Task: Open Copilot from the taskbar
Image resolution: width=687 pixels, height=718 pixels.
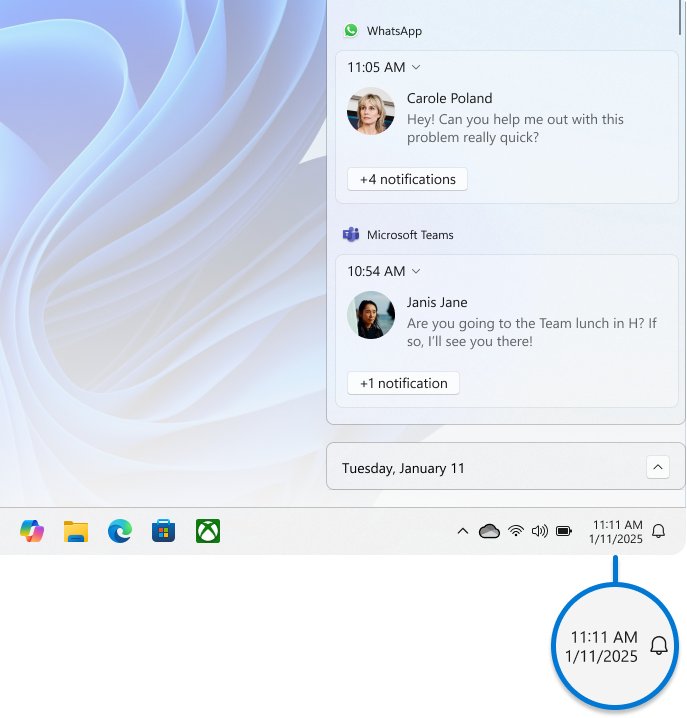Action: point(32,531)
